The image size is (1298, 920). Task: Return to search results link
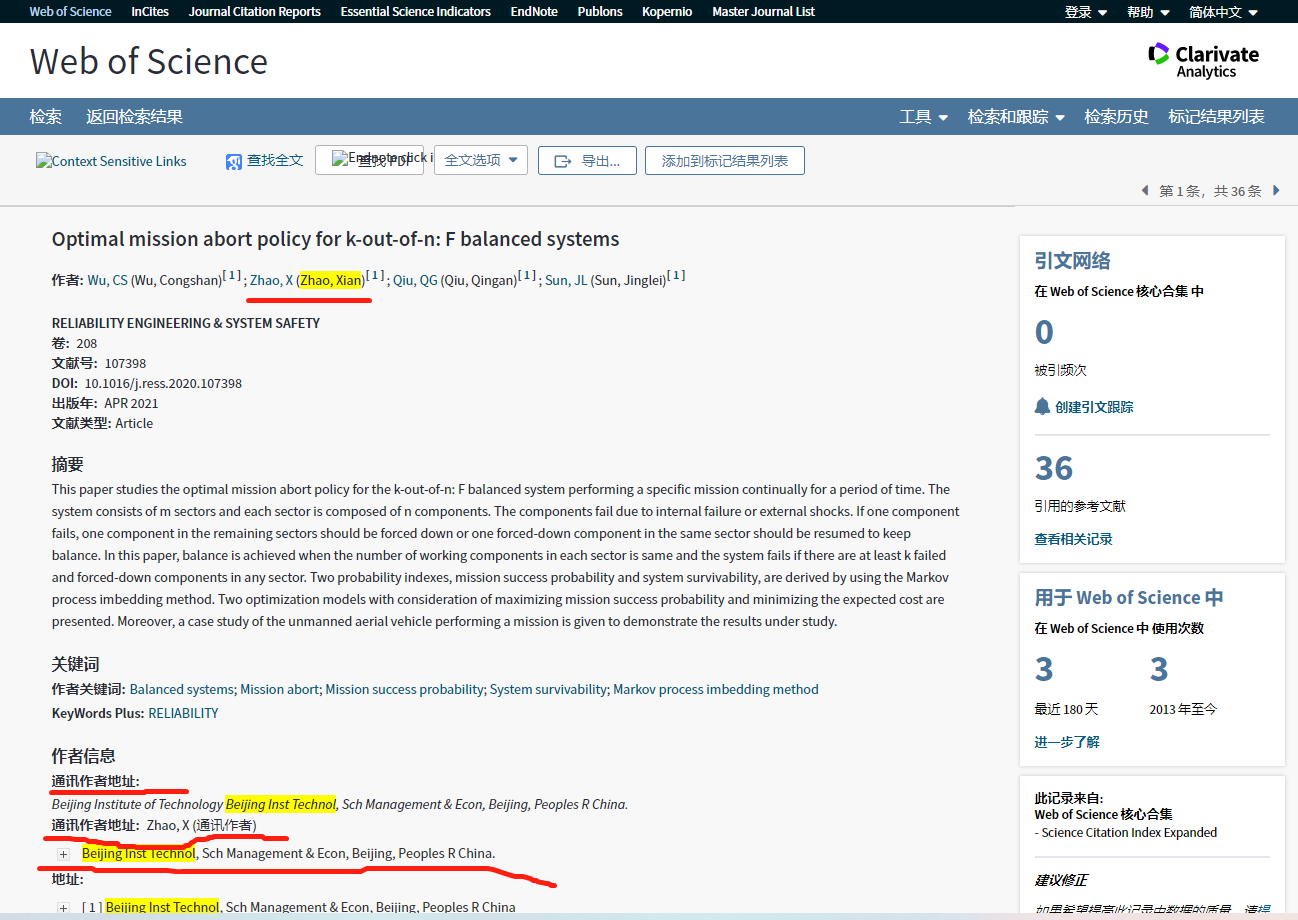[134, 117]
